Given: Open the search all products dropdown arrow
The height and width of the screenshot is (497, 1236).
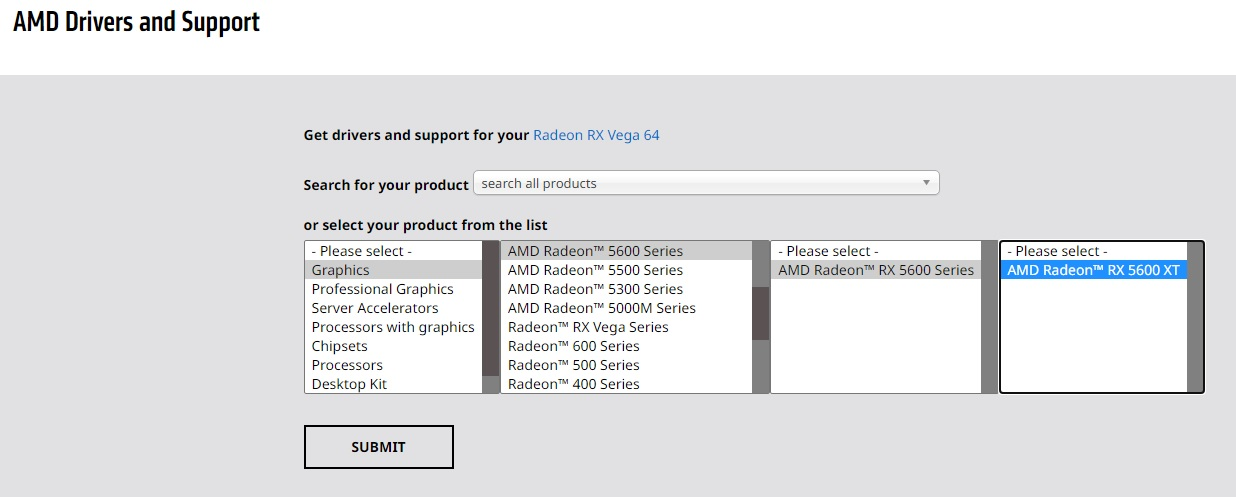Looking at the screenshot, I should click(x=926, y=183).
